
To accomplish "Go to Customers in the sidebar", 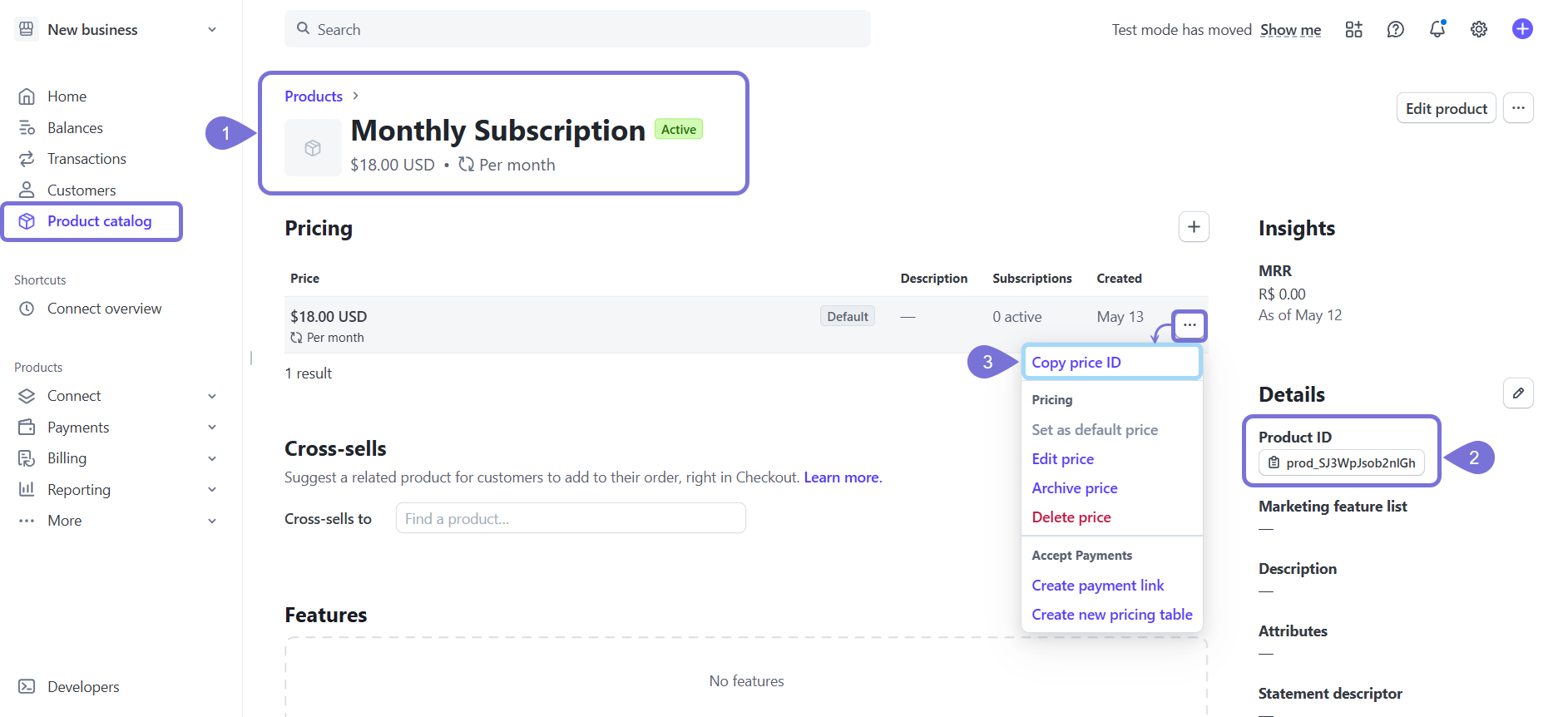I will [x=82, y=190].
